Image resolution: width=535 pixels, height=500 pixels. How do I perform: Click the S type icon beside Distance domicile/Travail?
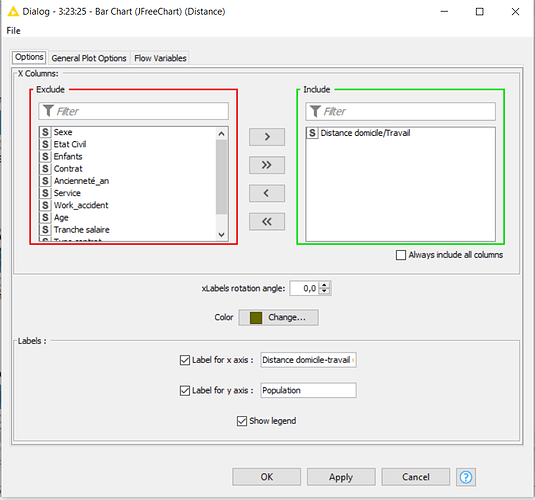click(312, 133)
